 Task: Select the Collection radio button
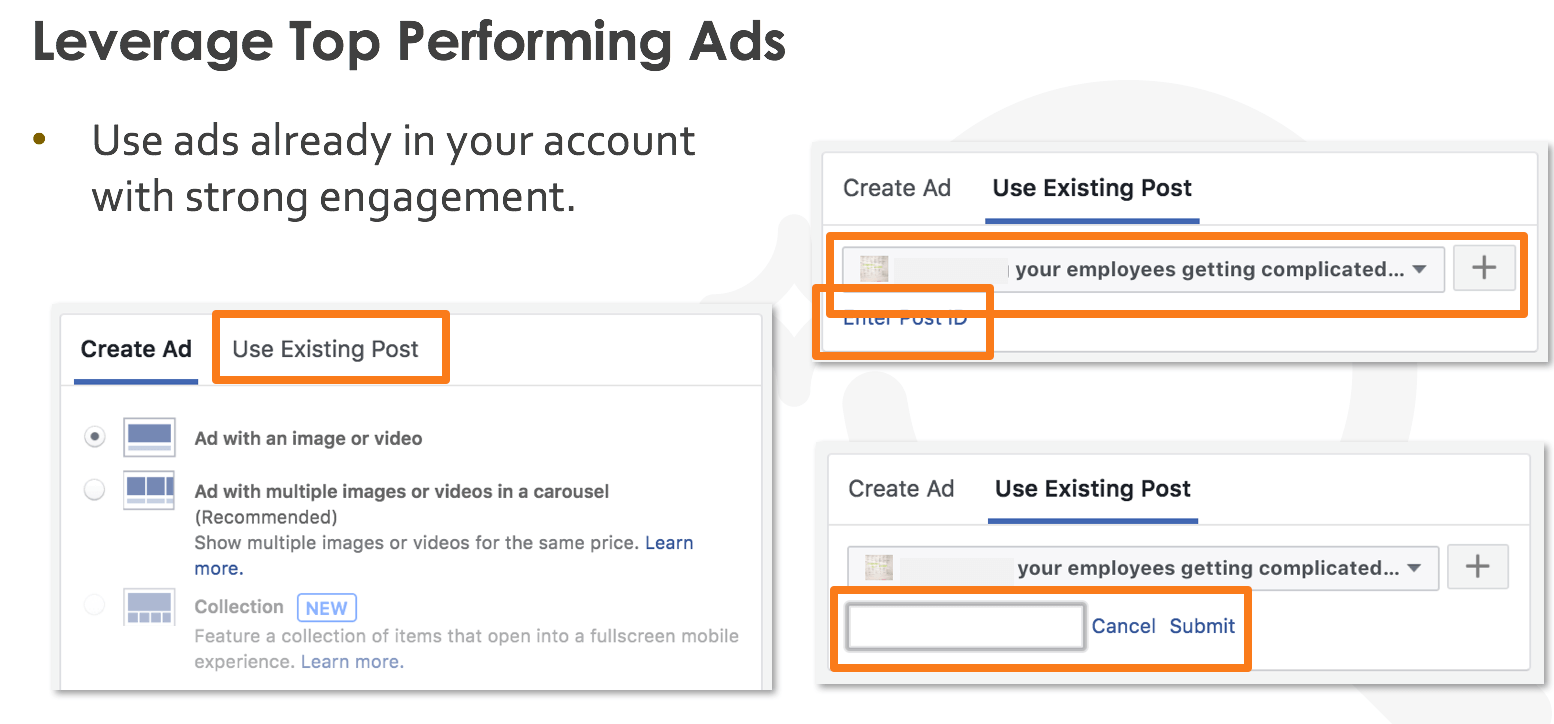[x=95, y=605]
